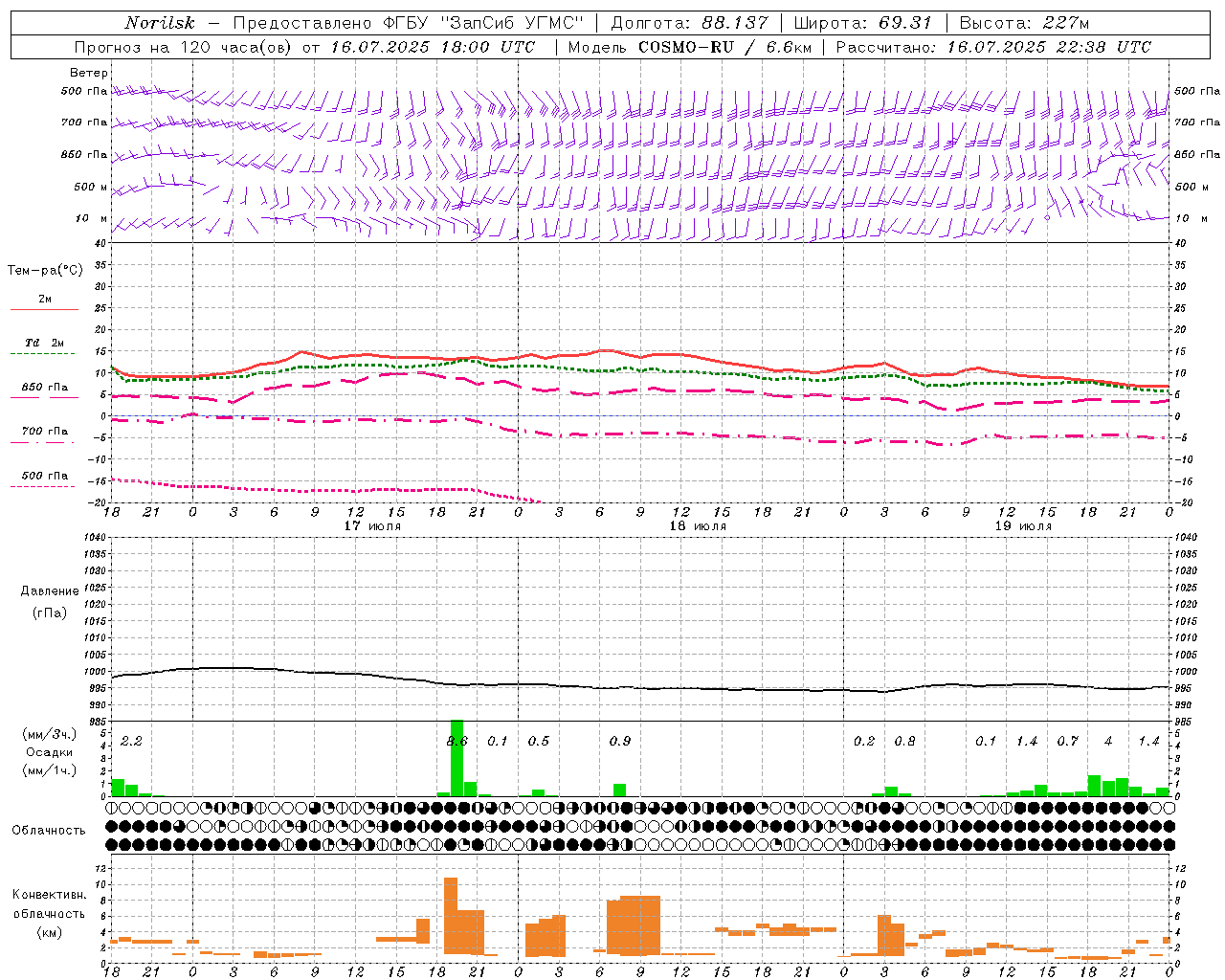Screen dimensions: 1225x980
Task: Click the '0.2' precipitation amount
Action: tap(864, 741)
